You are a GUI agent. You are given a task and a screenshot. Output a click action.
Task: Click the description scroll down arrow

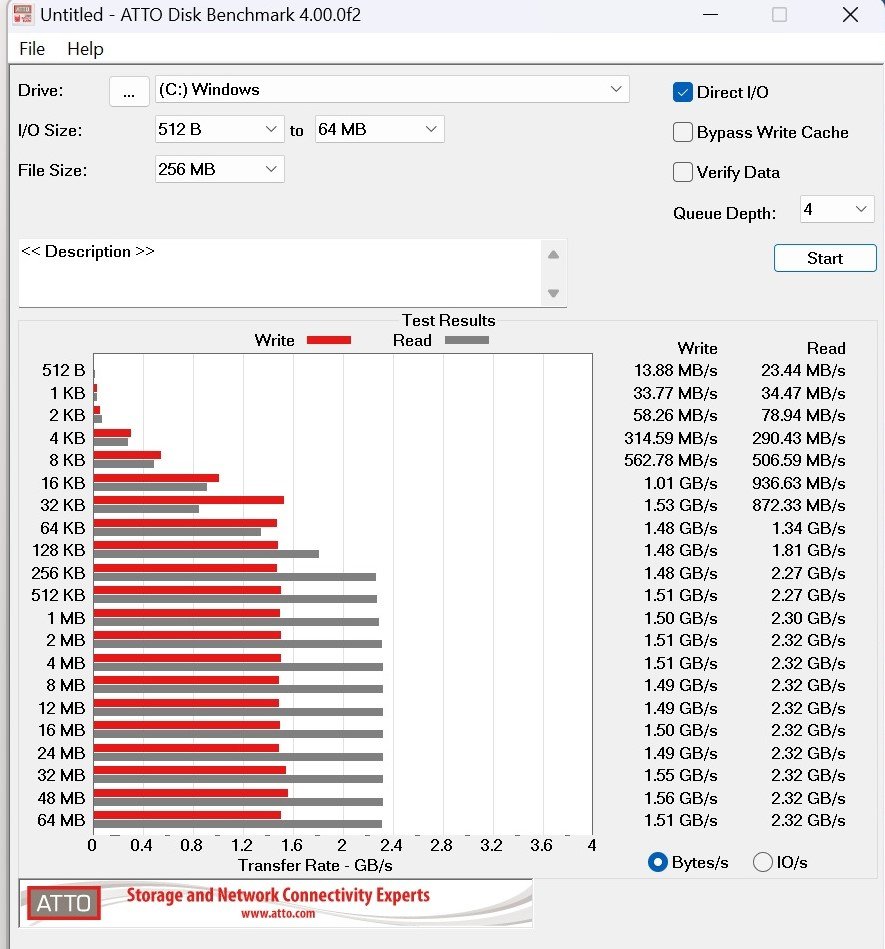(553, 293)
